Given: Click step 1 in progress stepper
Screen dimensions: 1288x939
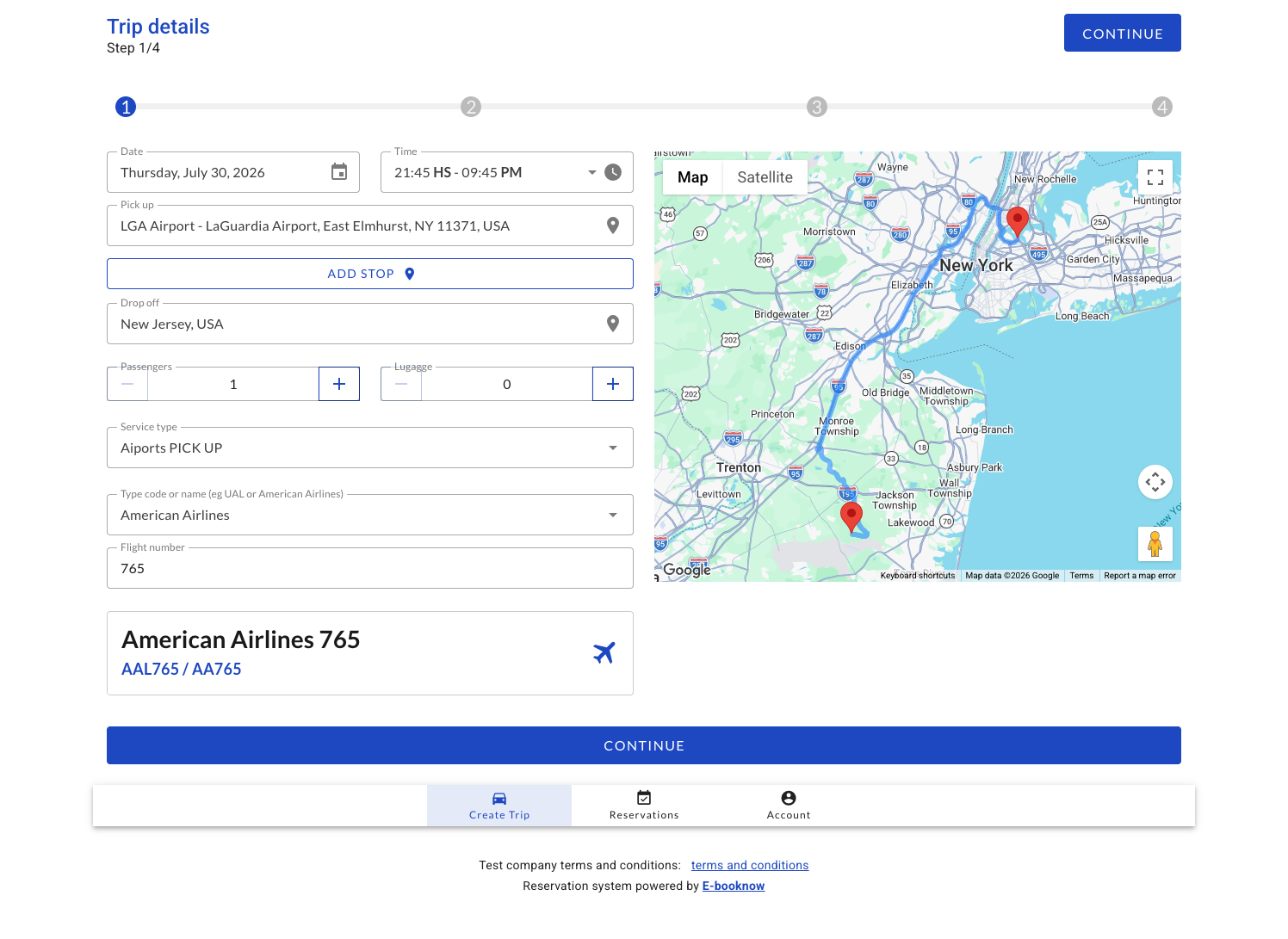Looking at the screenshot, I should 126,107.
